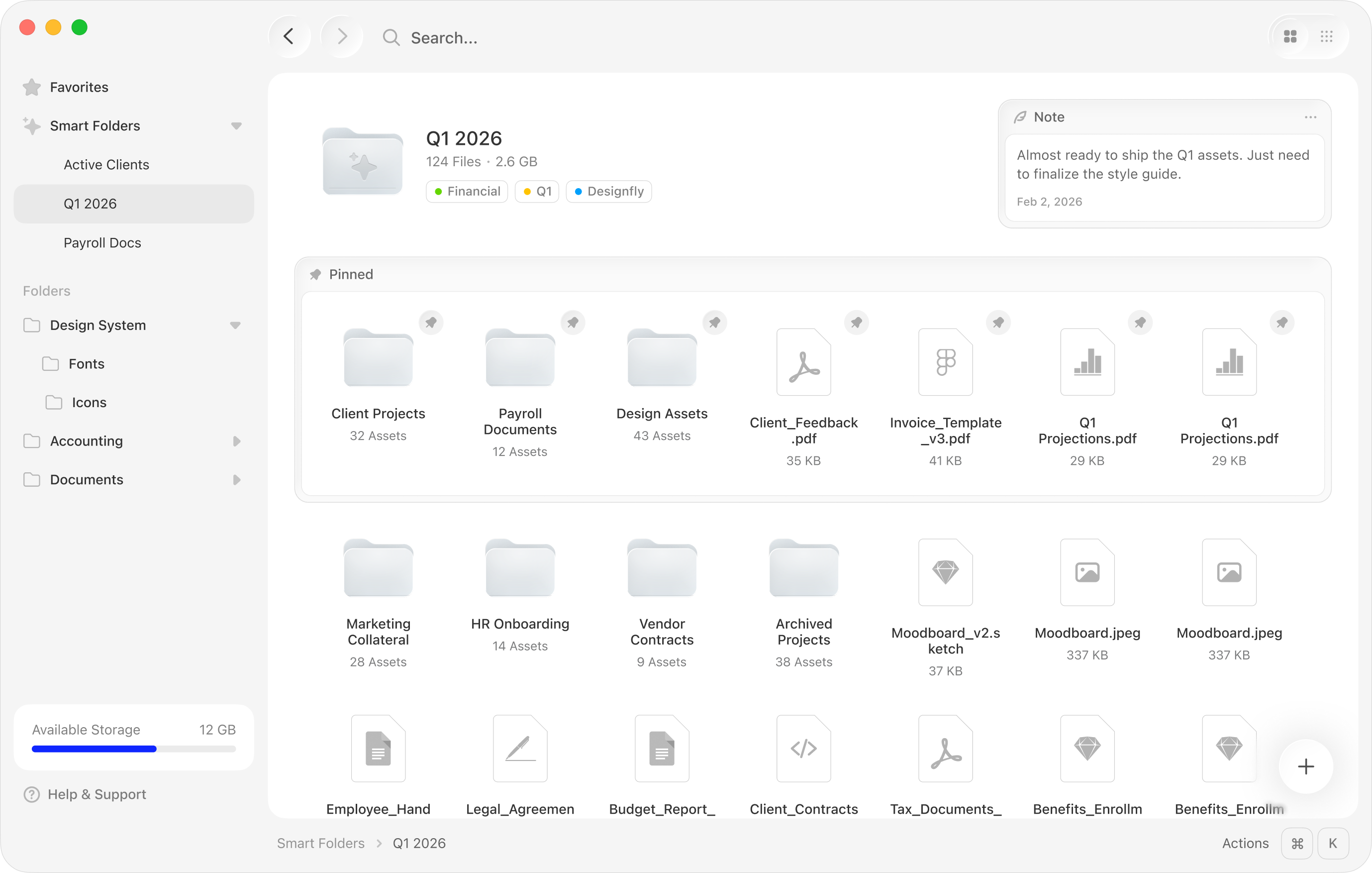This screenshot has width=1372, height=873.
Task: Expand the Accounting folder
Action: (x=236, y=441)
